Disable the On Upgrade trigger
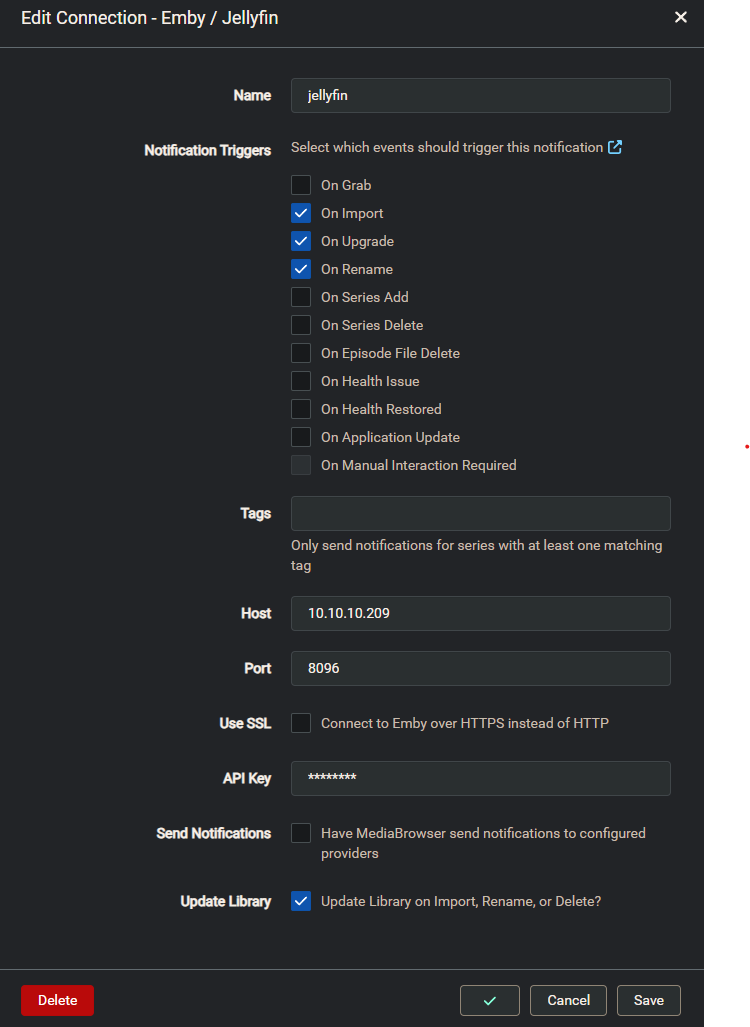The width and height of the screenshot is (750, 1027). pyautogui.click(x=301, y=241)
